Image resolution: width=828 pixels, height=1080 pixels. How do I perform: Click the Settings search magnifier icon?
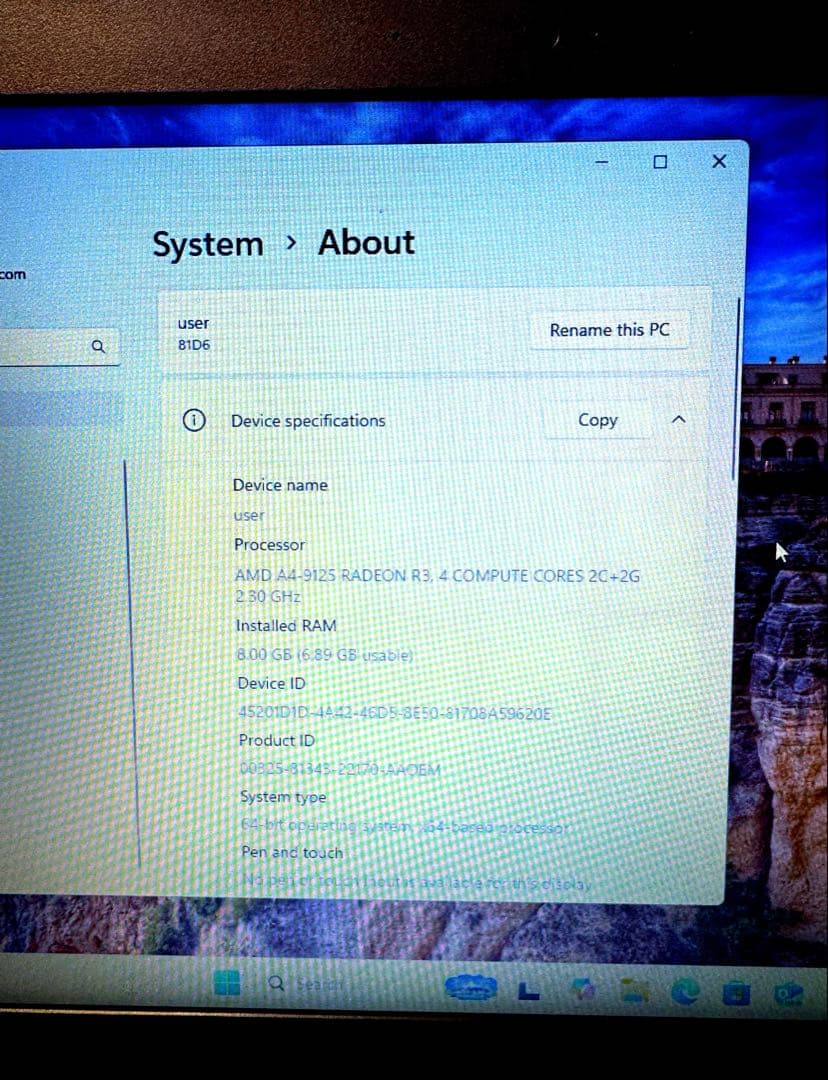[98, 347]
